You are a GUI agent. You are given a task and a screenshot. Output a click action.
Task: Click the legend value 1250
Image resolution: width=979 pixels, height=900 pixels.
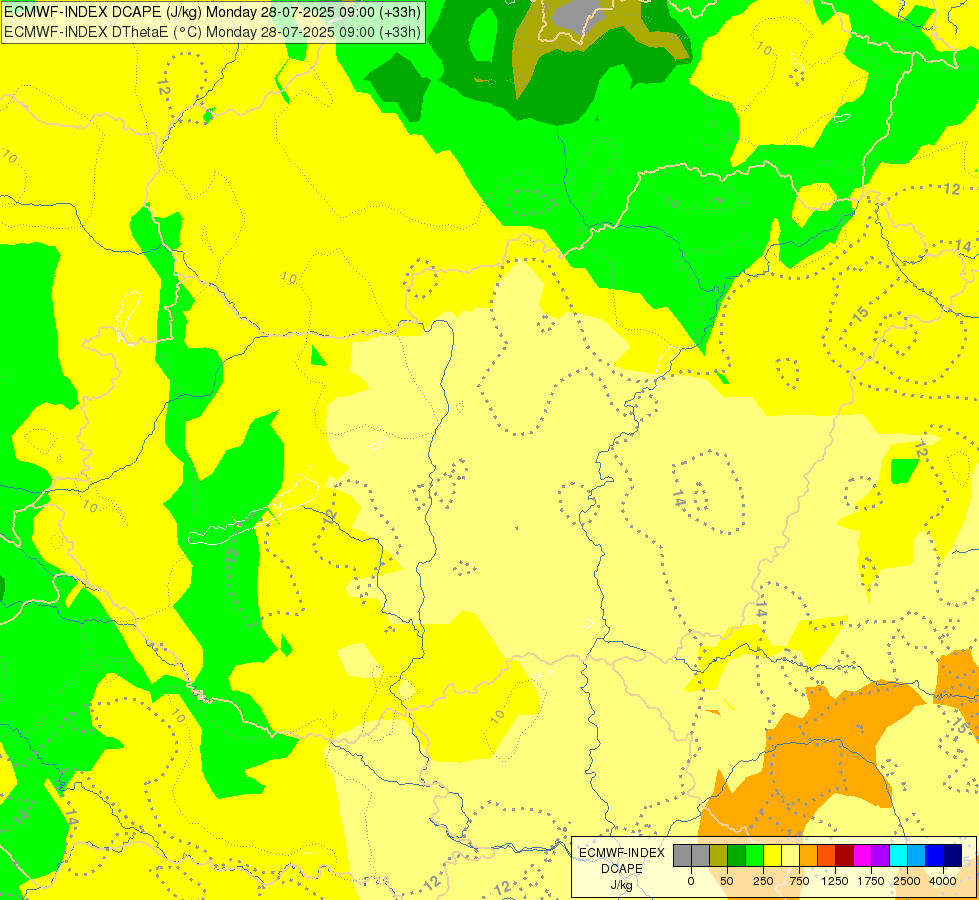click(x=835, y=881)
